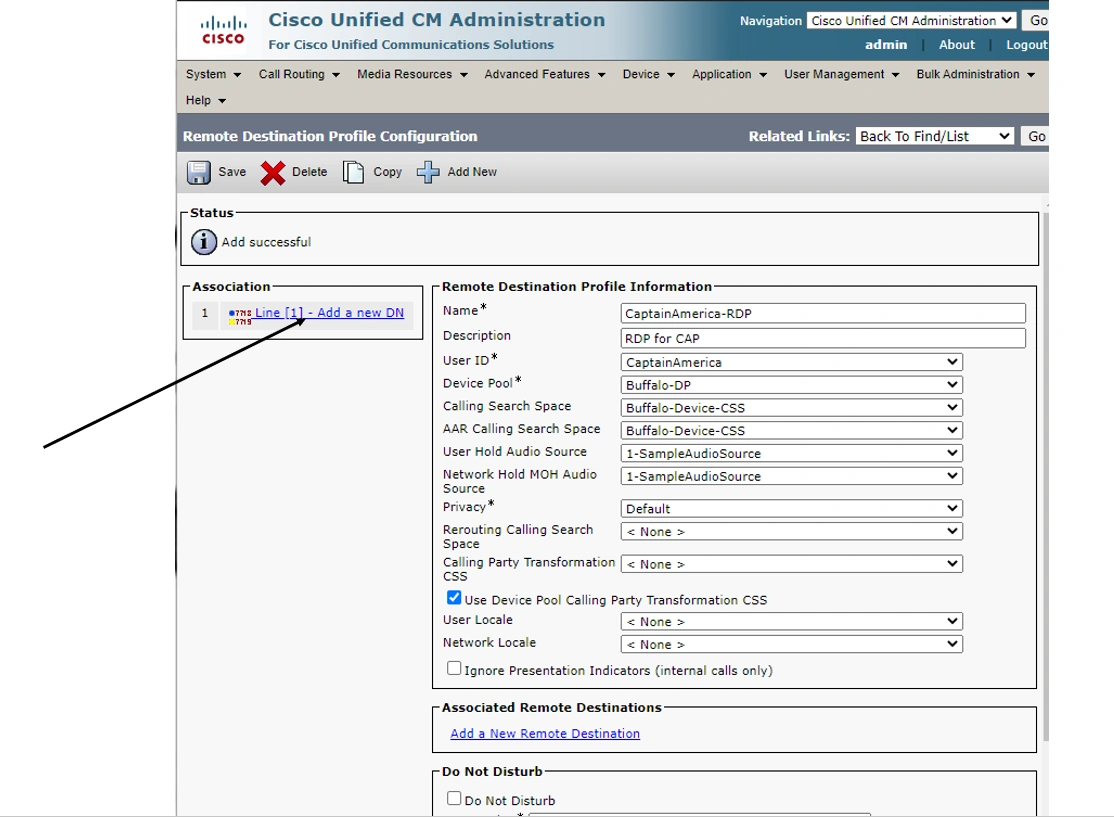This screenshot has width=1114, height=817.
Task: Click the Save button label
Action: click(x=232, y=172)
